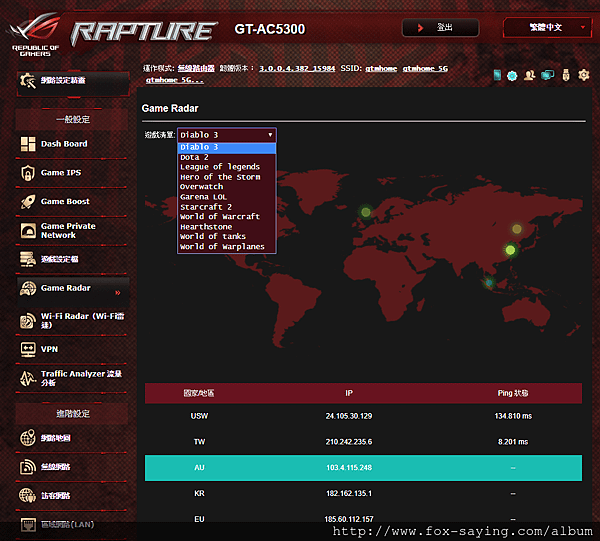The image size is (600, 541).
Task: Click the SSID link gtmhome
Action: [x=381, y=68]
